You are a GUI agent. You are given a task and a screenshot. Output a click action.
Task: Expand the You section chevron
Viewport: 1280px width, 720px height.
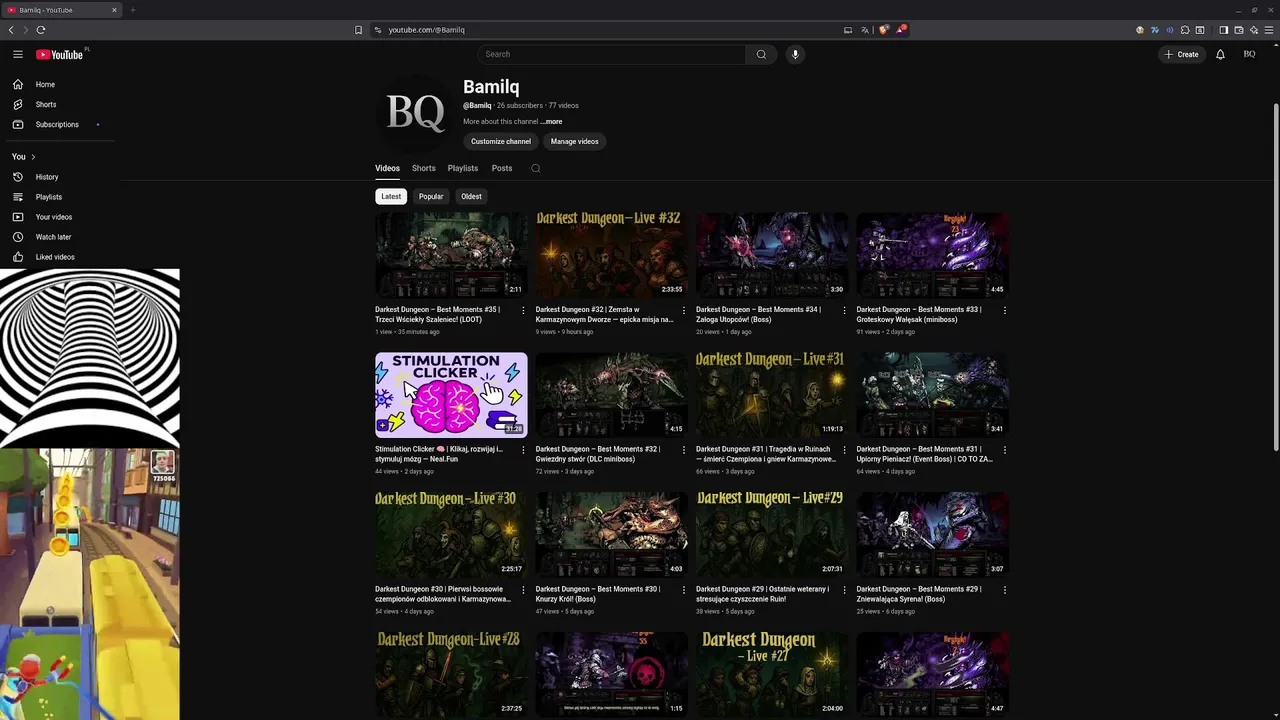pyautogui.click(x=33, y=157)
